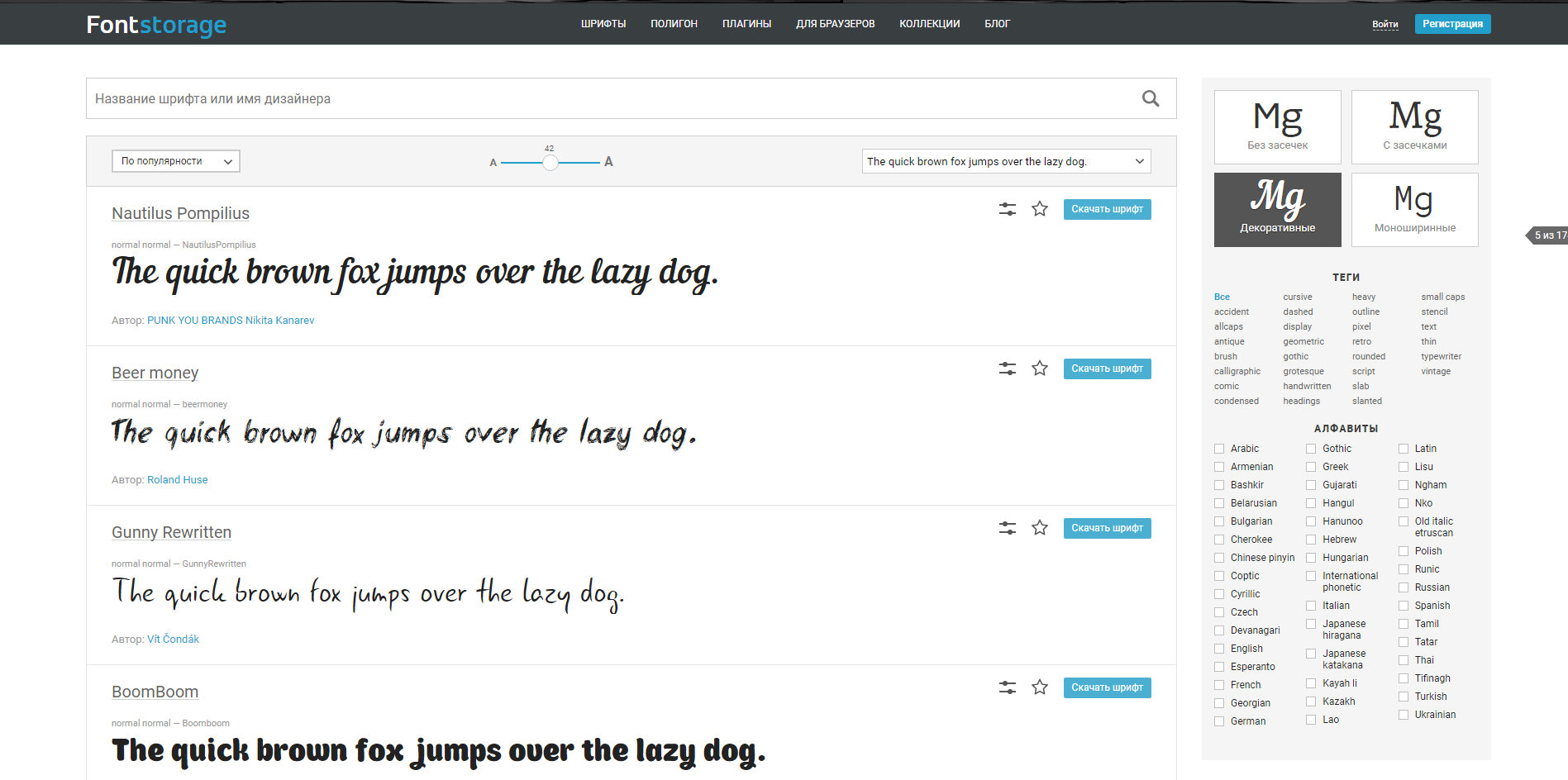Image resolution: width=1568 pixels, height=780 pixels.
Task: Open the BoomBoom font title
Action: click(x=155, y=692)
